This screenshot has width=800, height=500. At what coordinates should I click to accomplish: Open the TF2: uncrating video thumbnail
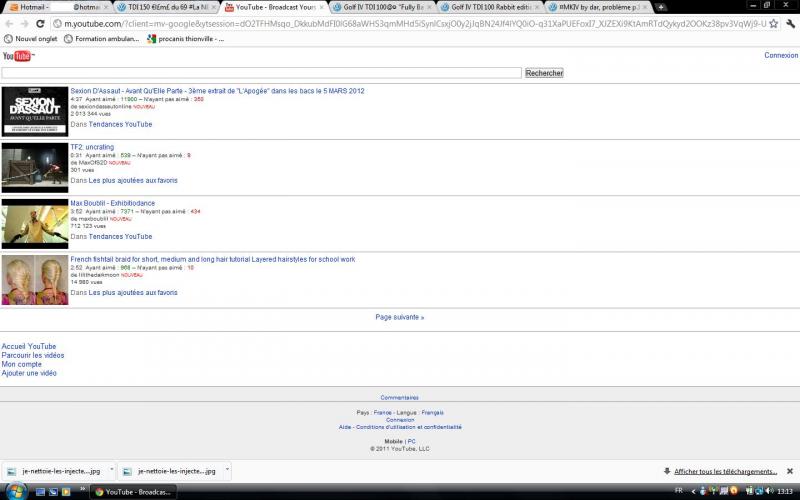pyautogui.click(x=35, y=167)
